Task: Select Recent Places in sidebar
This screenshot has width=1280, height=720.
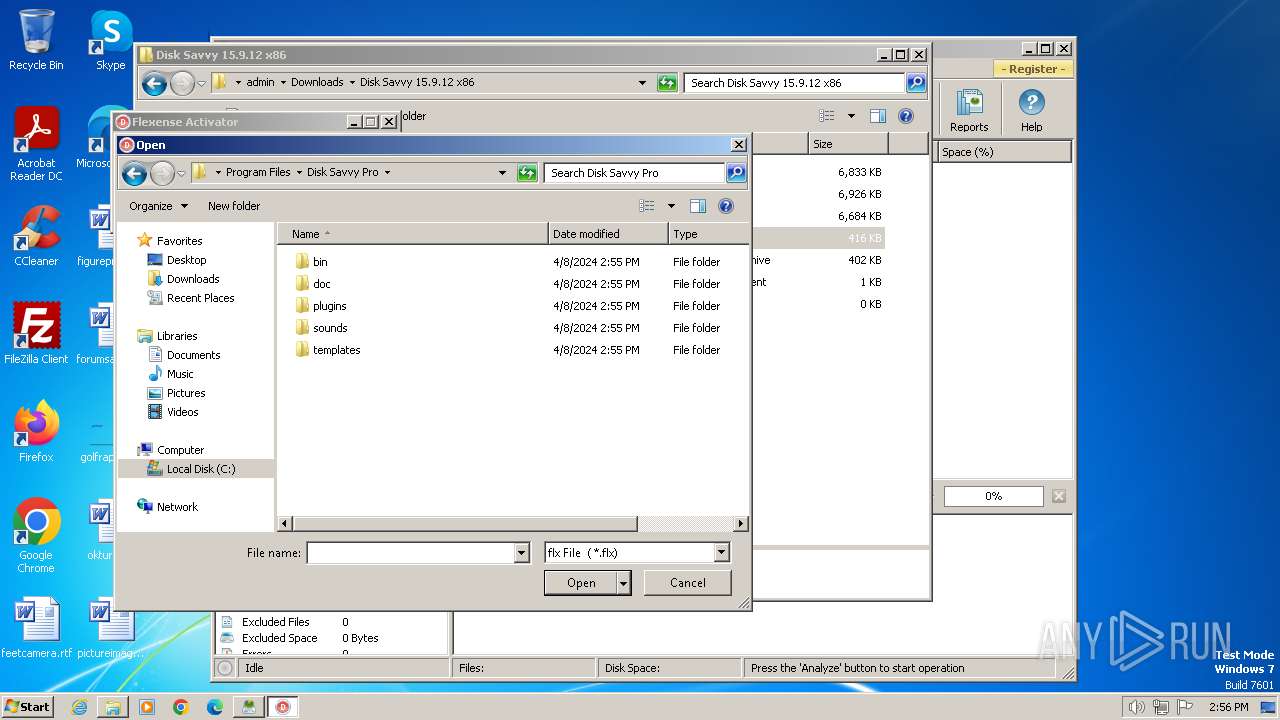Action: [200, 298]
